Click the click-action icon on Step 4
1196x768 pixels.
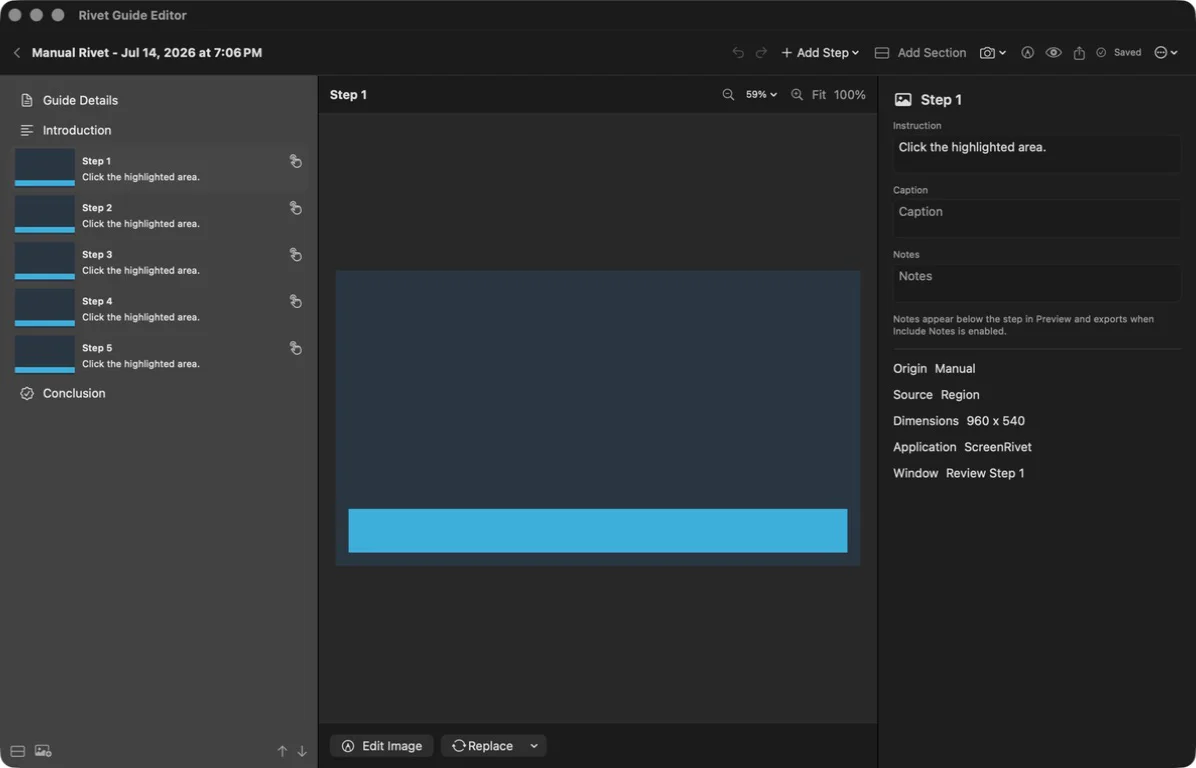tap(295, 301)
